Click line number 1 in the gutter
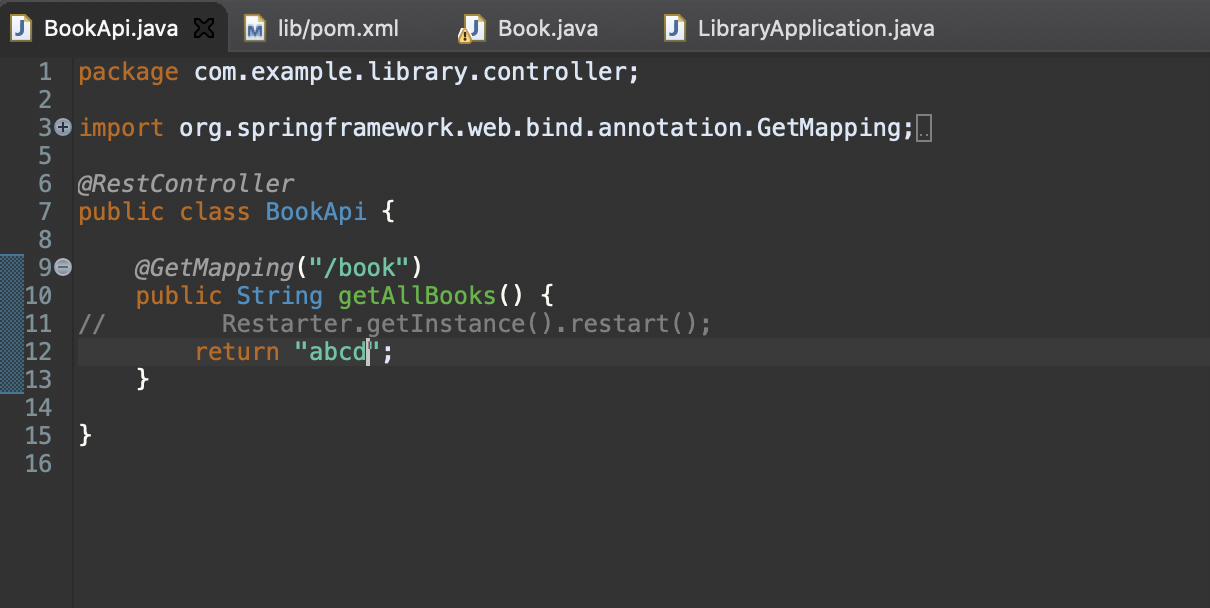 [44, 72]
